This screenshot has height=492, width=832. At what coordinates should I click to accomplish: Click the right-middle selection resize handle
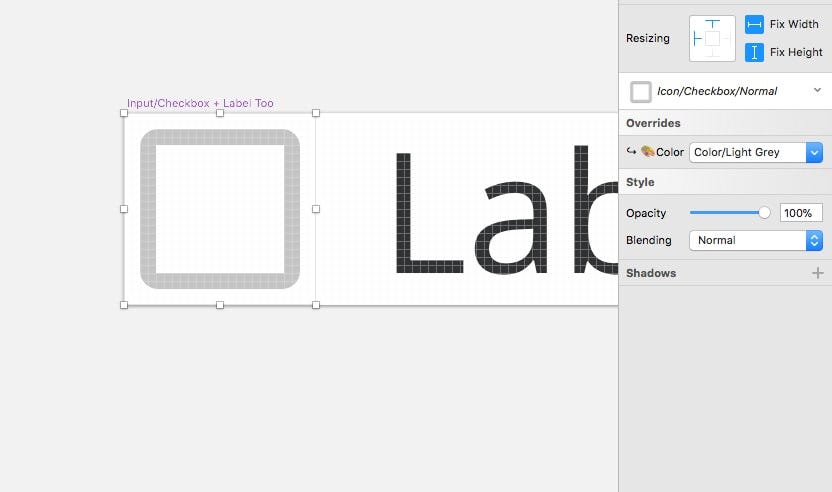coord(316,209)
